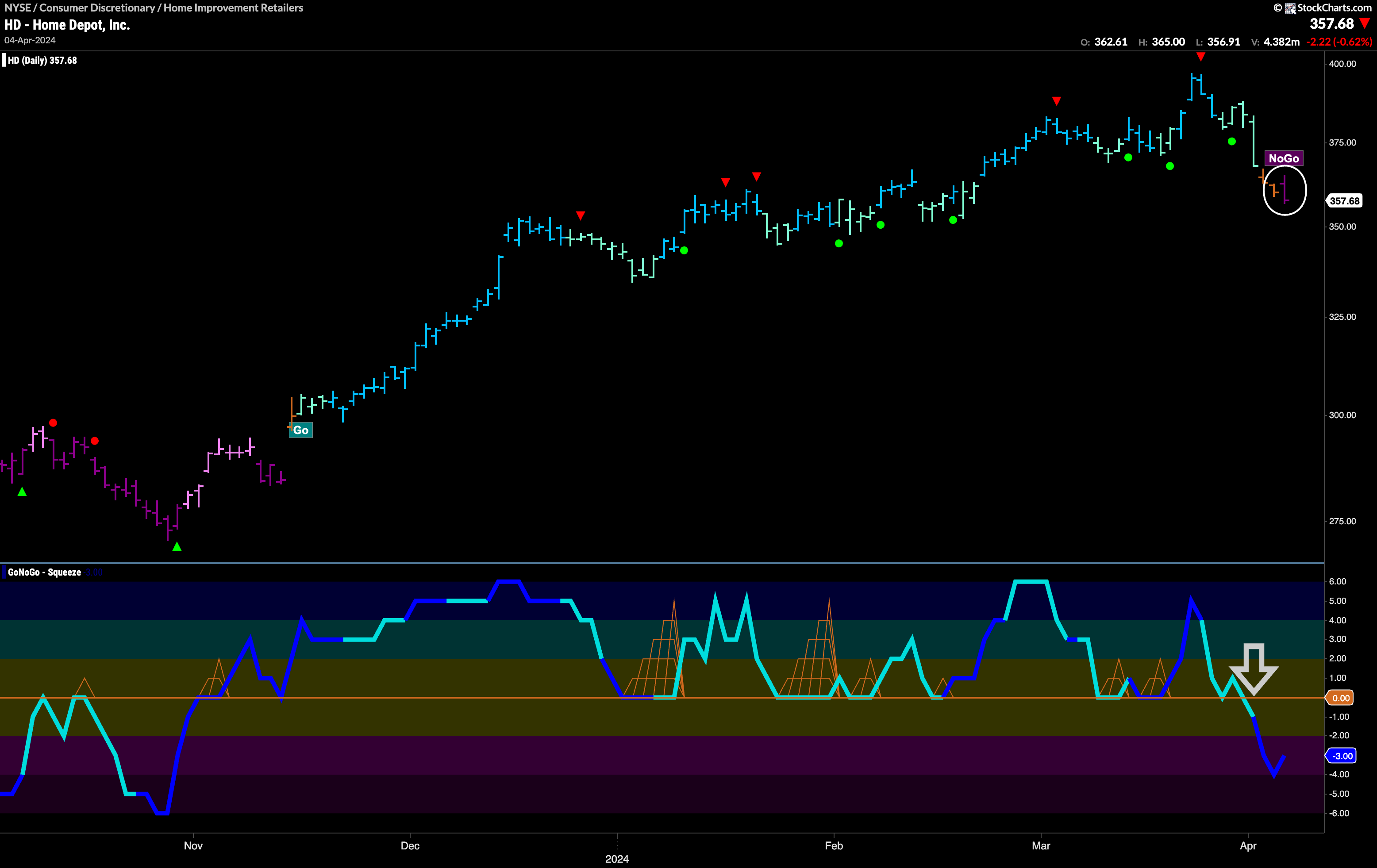
Task: Click the 2024 year label on time axis
Action: (x=617, y=859)
